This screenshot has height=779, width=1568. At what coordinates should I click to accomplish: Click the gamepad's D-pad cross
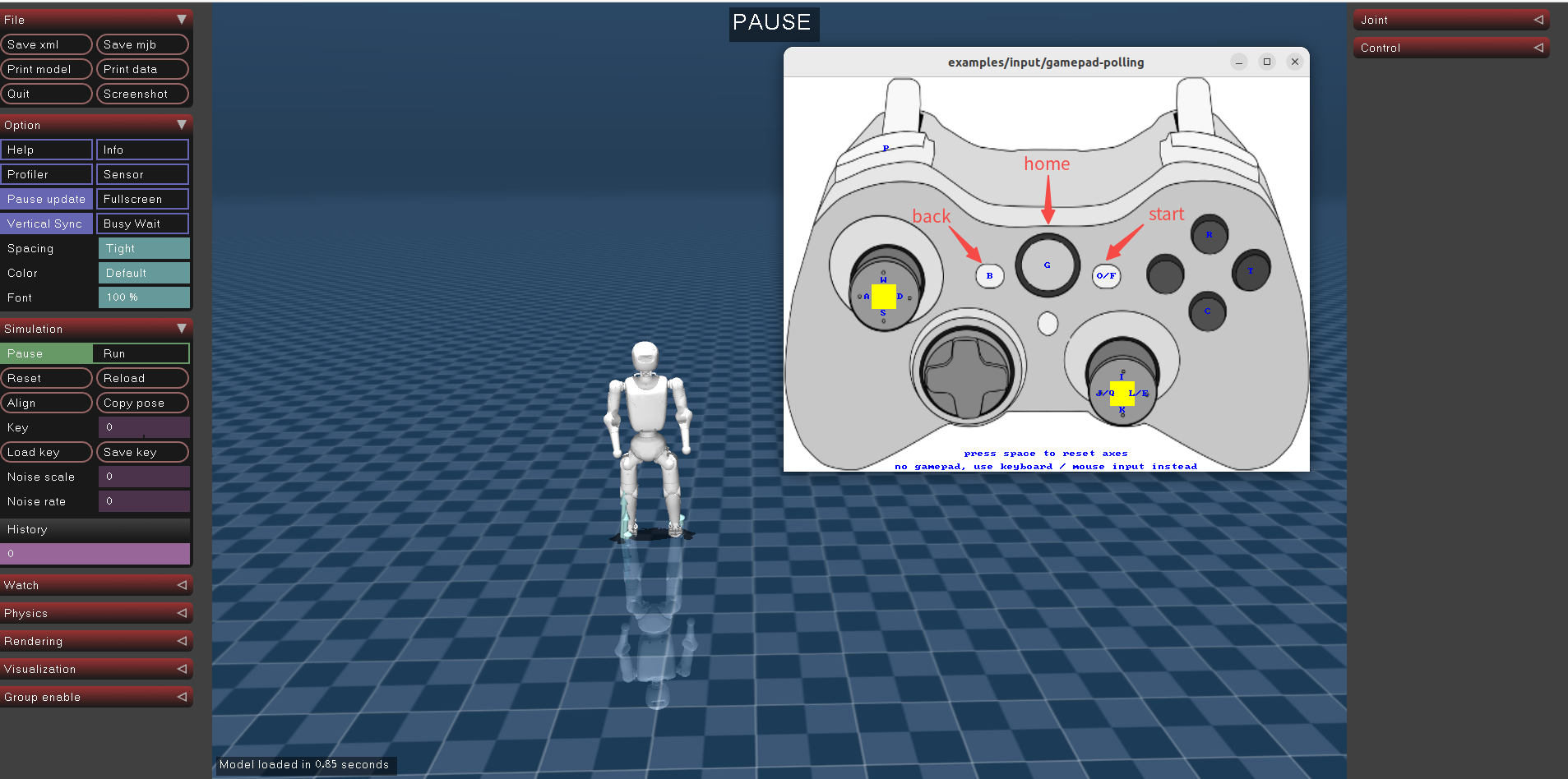966,376
